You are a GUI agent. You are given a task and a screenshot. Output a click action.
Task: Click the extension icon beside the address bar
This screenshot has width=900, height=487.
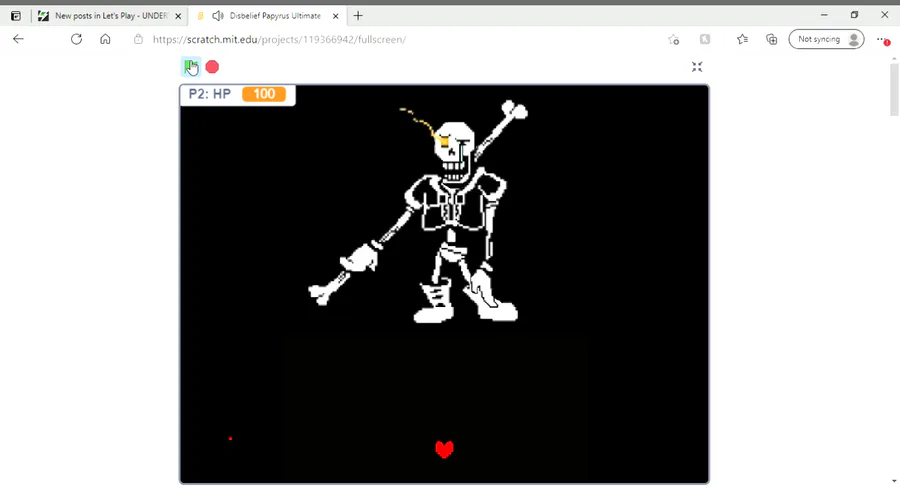coord(705,39)
